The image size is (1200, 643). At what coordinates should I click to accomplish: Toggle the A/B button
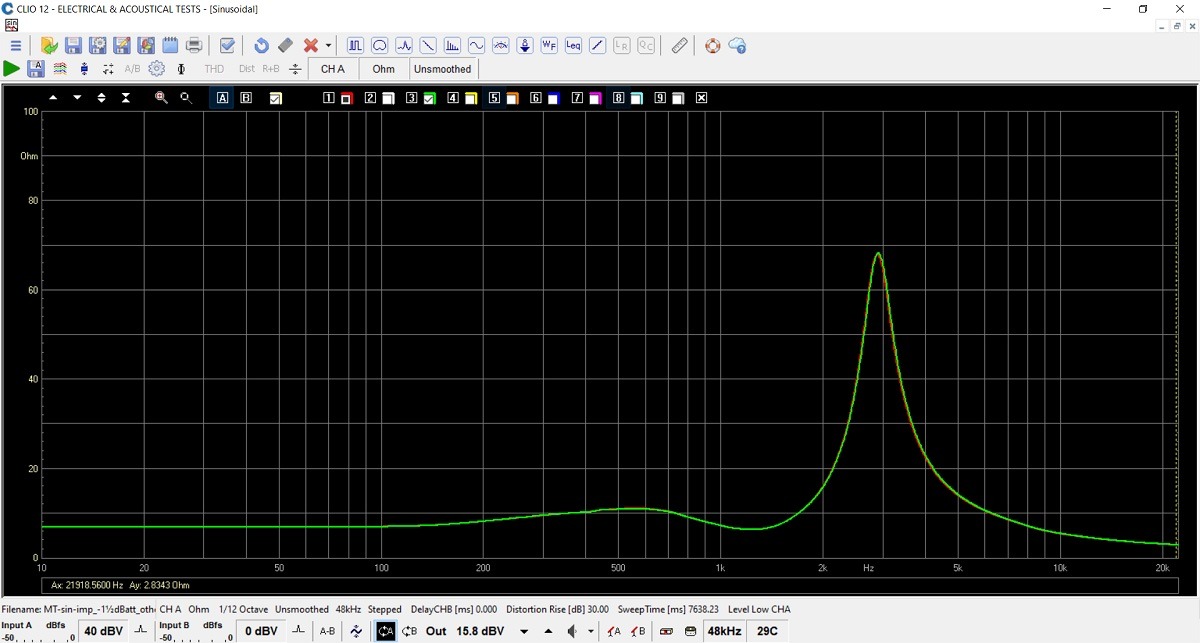point(132,69)
